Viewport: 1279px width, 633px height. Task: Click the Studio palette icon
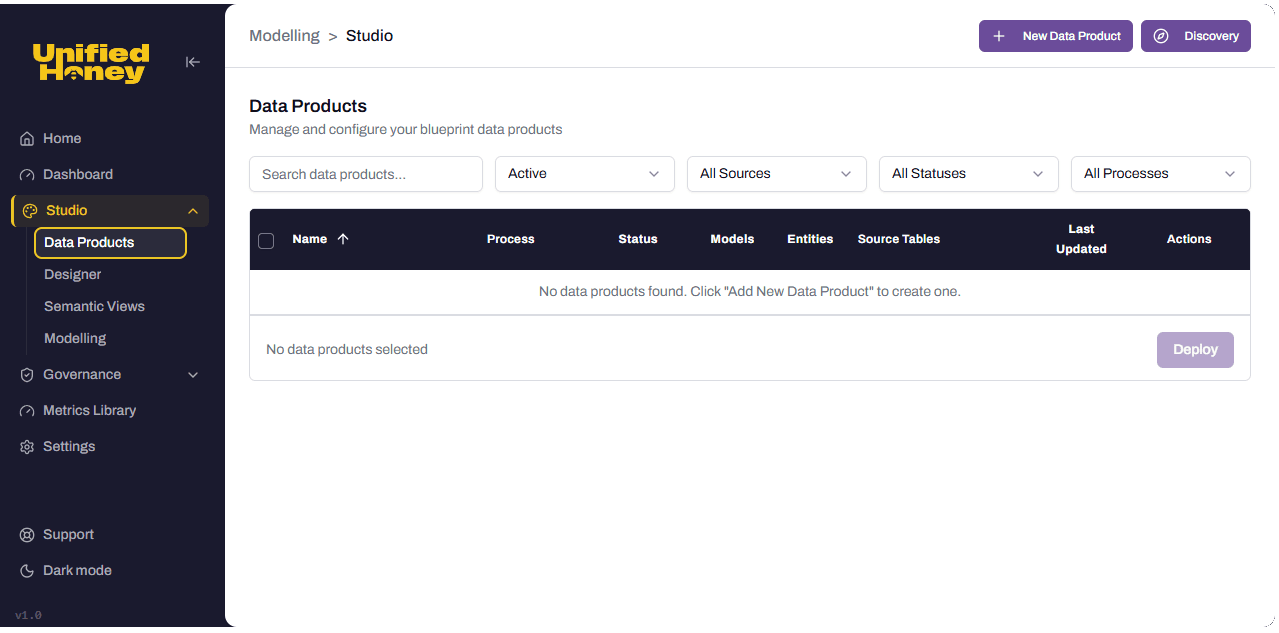[x=30, y=211]
